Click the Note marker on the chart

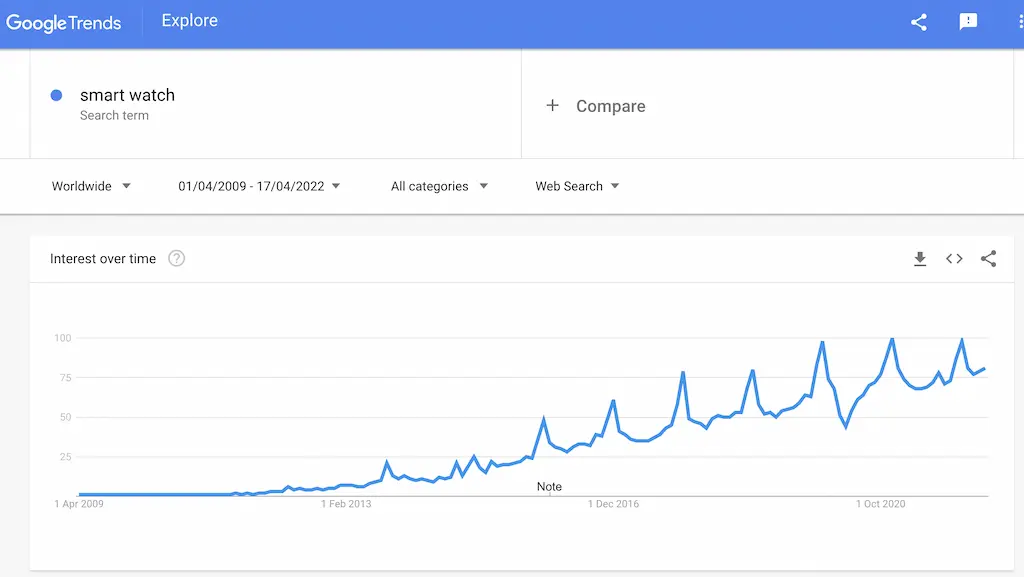pyautogui.click(x=549, y=487)
